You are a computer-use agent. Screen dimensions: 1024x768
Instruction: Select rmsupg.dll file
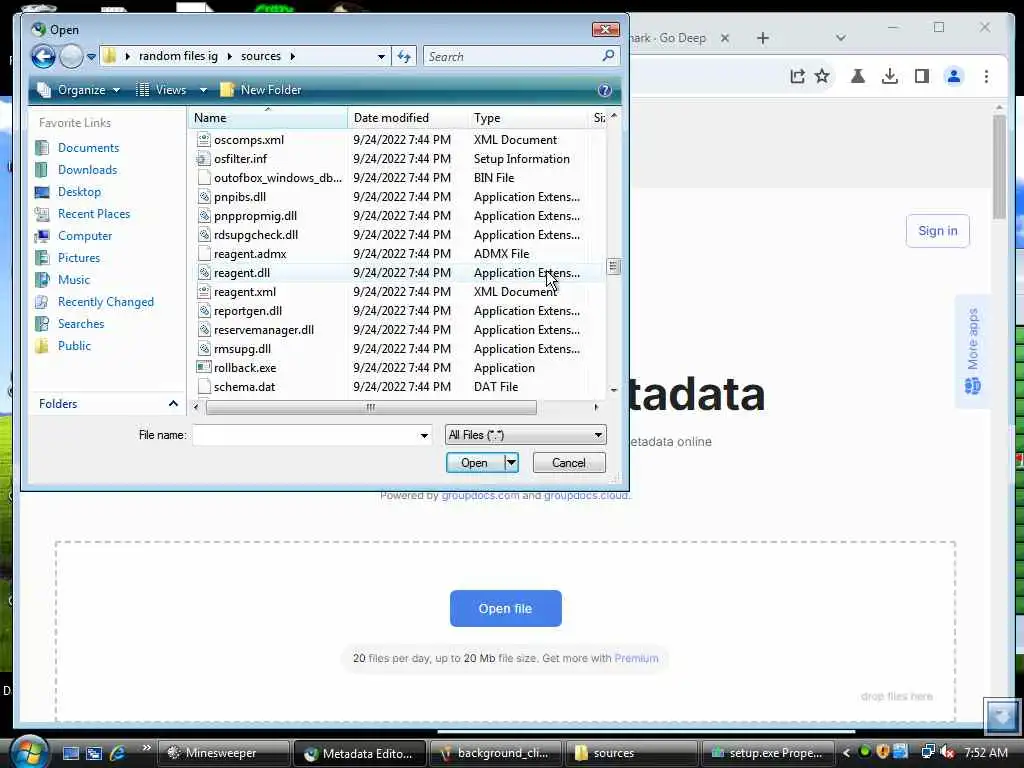point(242,349)
